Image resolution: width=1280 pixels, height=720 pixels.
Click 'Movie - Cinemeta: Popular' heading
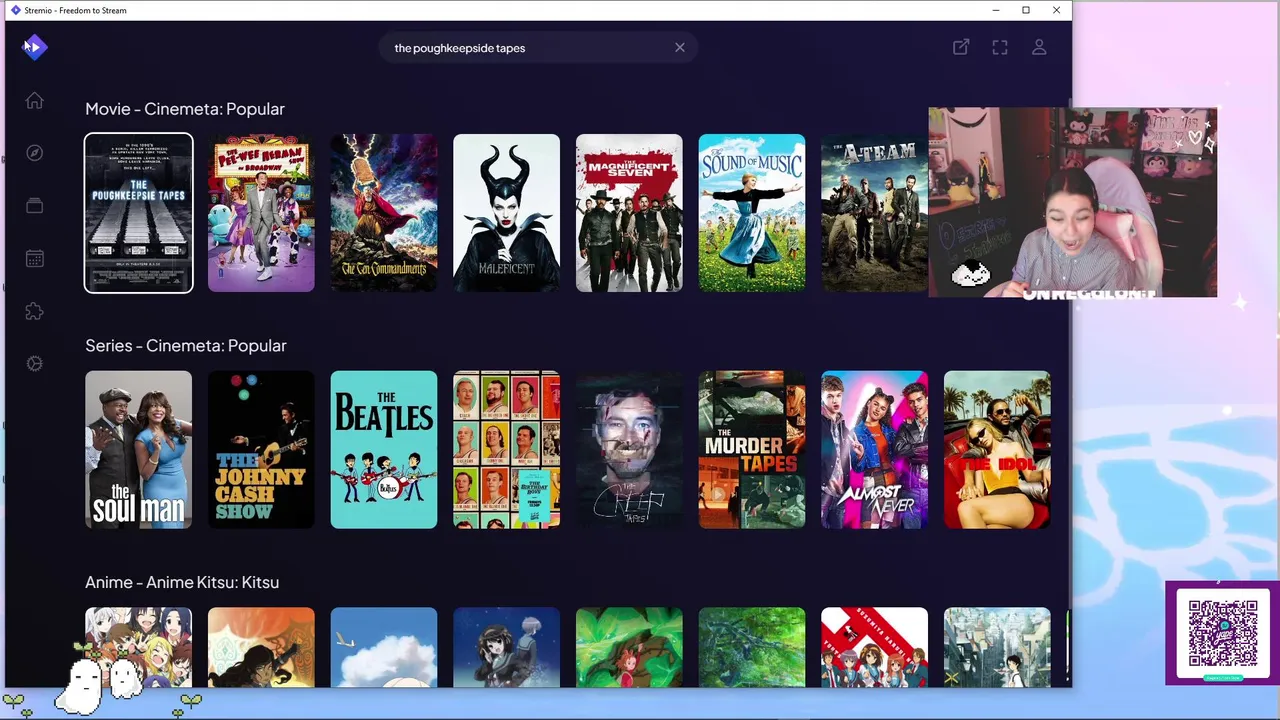(x=185, y=109)
